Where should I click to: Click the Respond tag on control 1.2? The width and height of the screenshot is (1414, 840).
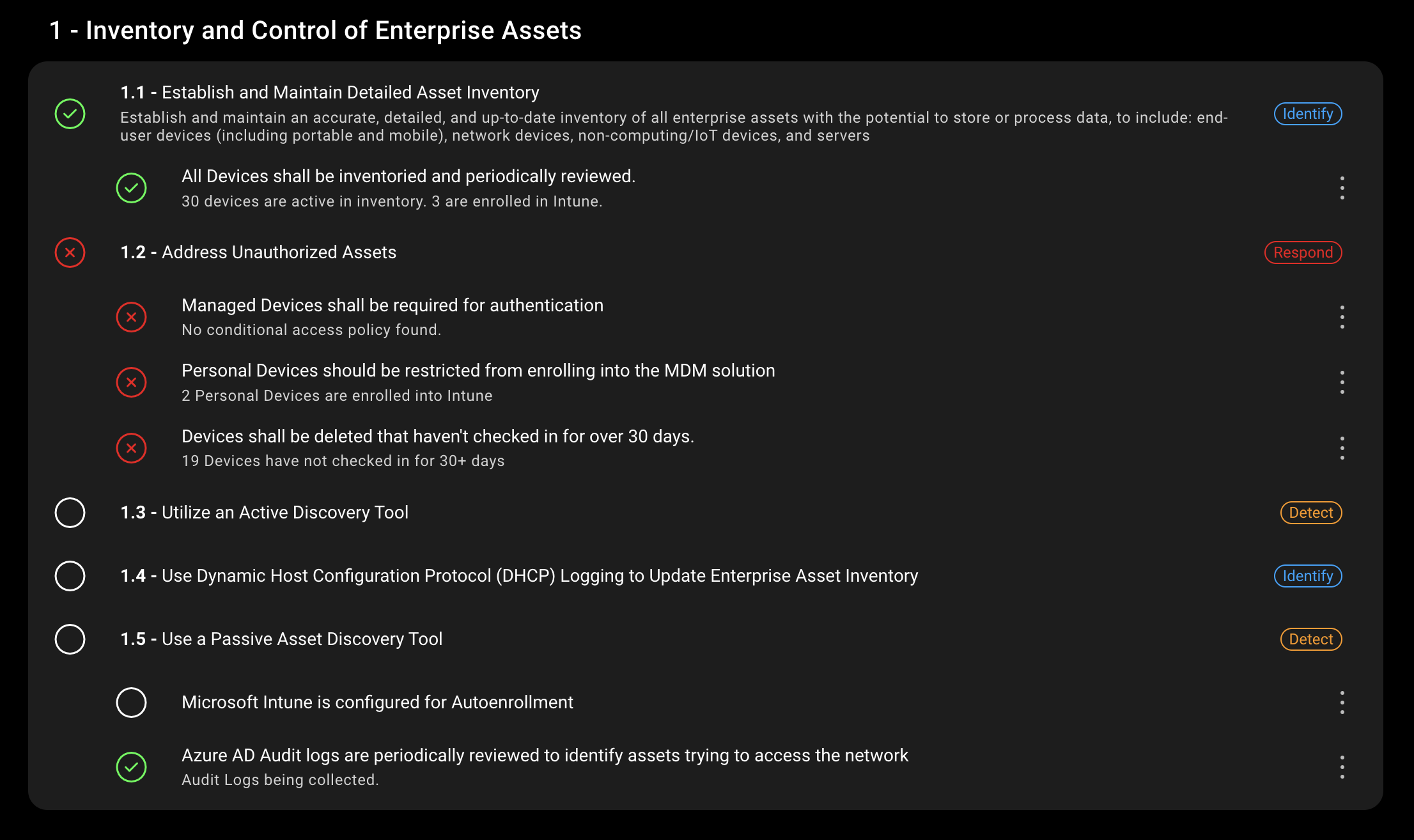point(1303,253)
